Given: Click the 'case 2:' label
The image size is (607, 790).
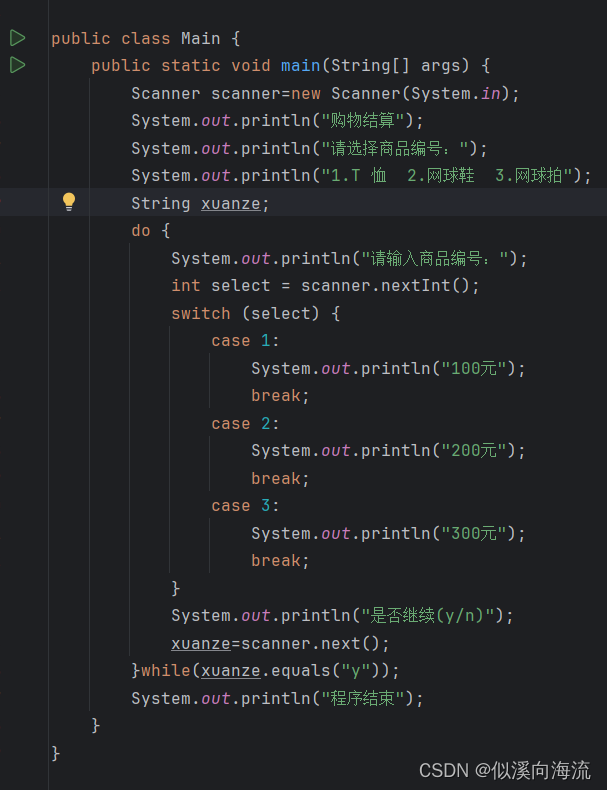Looking at the screenshot, I should click(245, 423).
